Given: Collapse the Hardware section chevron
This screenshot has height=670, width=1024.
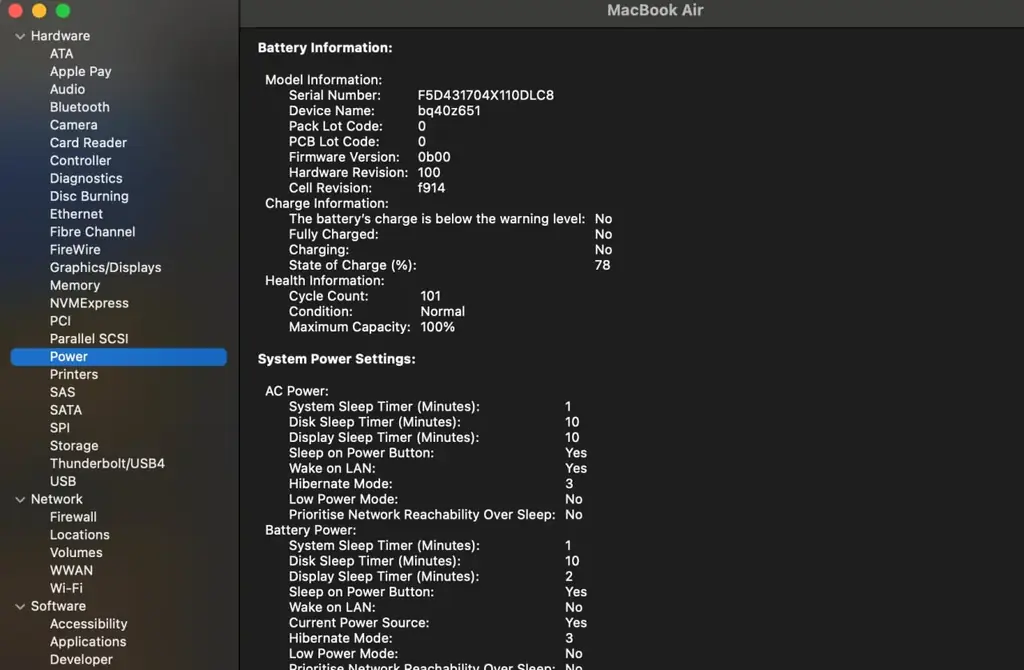Looking at the screenshot, I should point(20,37).
